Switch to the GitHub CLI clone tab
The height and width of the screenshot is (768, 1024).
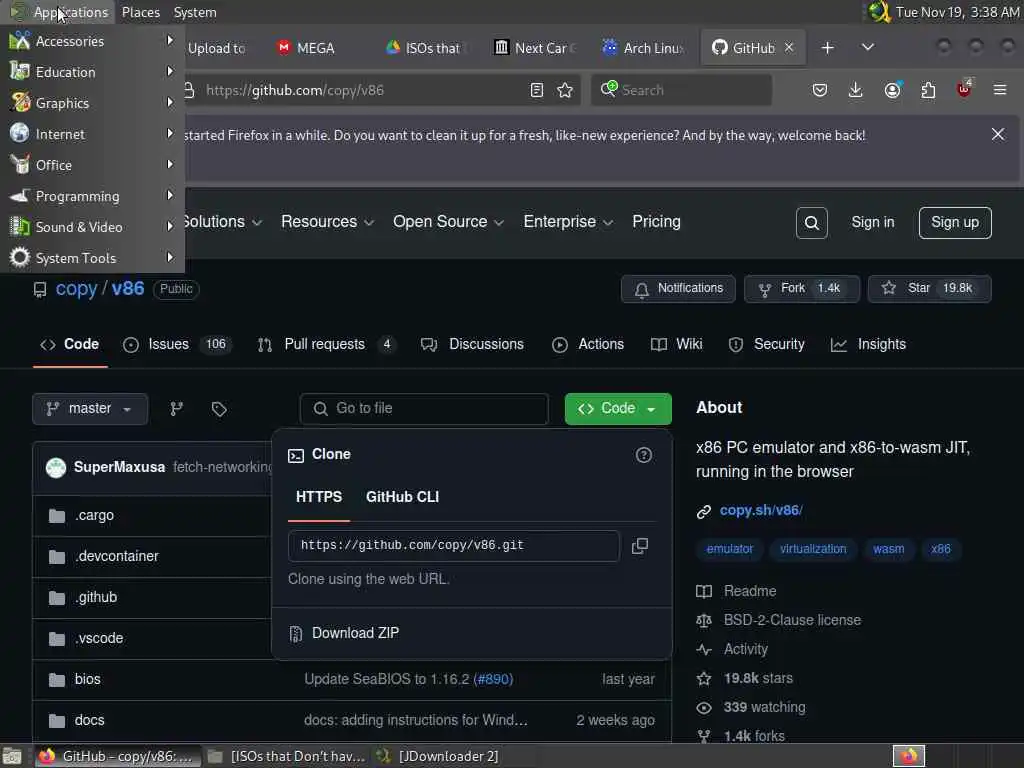pos(402,497)
